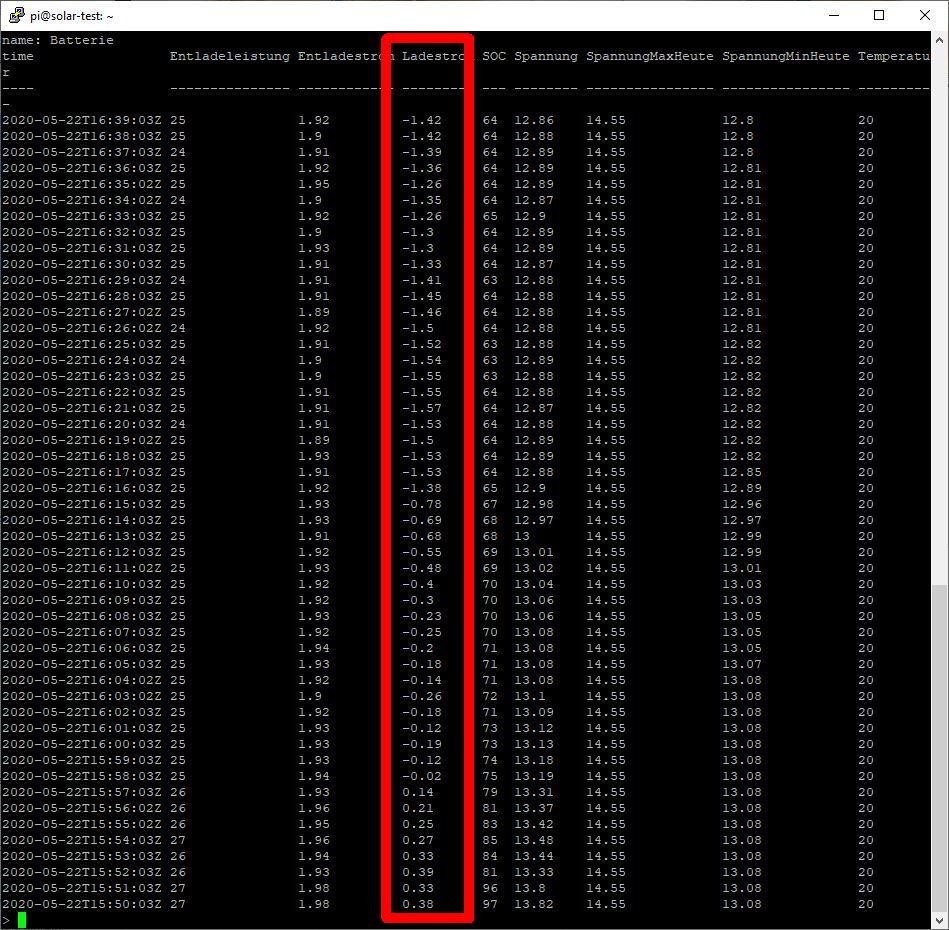This screenshot has width=949, height=930.
Task: Click the Ladestrom column header
Action: click(x=434, y=56)
